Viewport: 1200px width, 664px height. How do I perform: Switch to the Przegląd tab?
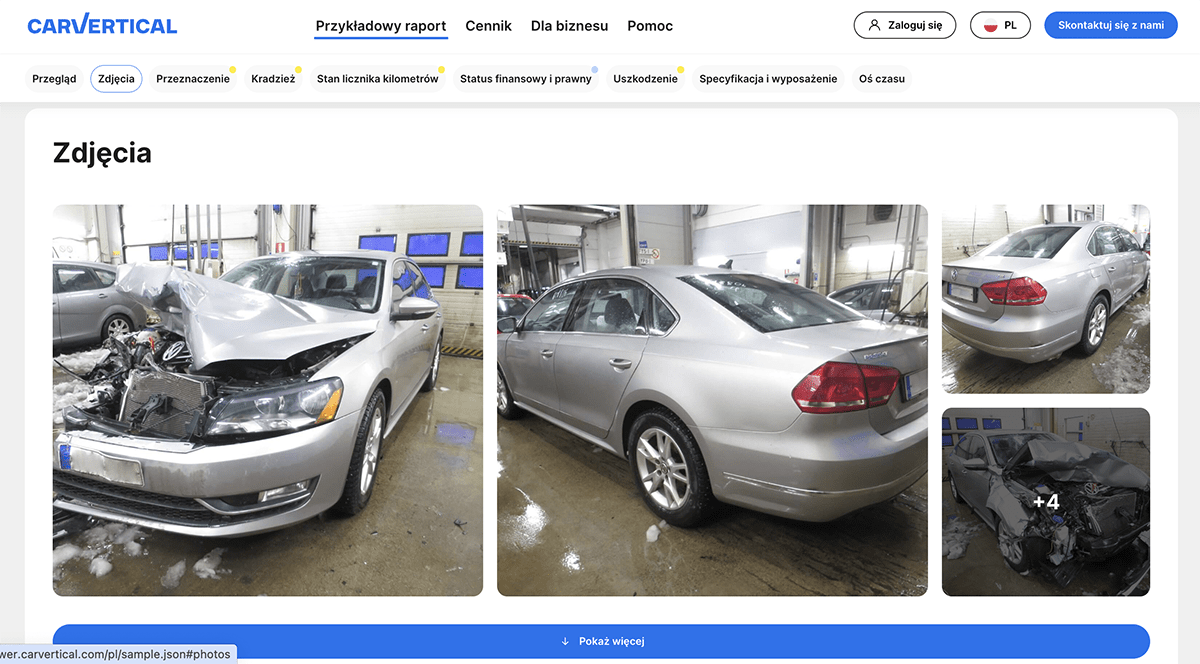click(x=54, y=79)
